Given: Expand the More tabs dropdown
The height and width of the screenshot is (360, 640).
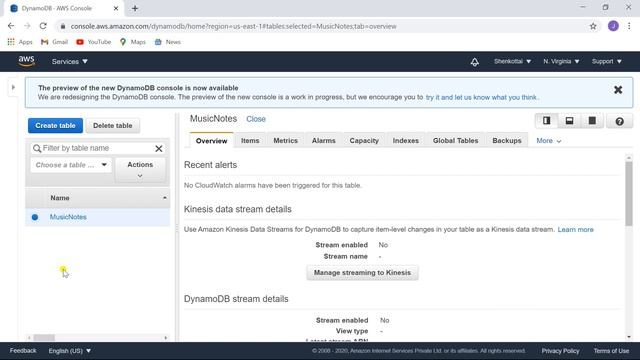Looking at the screenshot, I should tap(549, 141).
